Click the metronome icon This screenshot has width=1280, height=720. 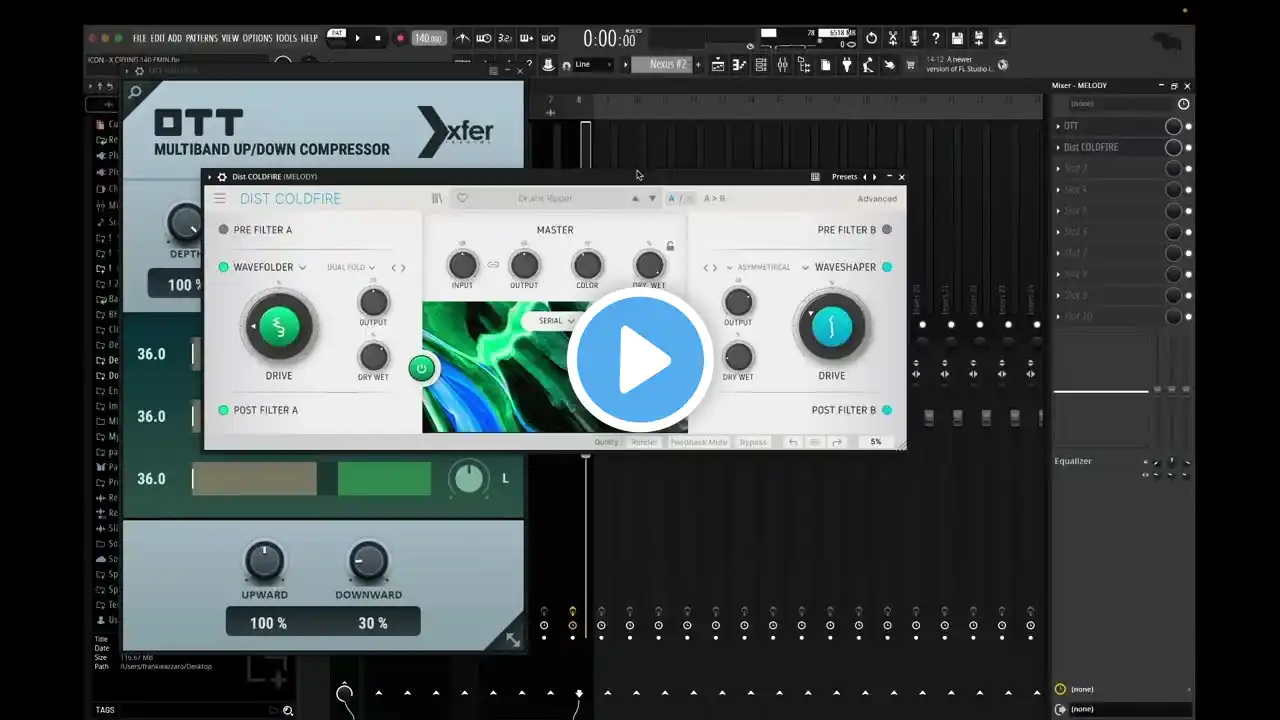[x=462, y=38]
